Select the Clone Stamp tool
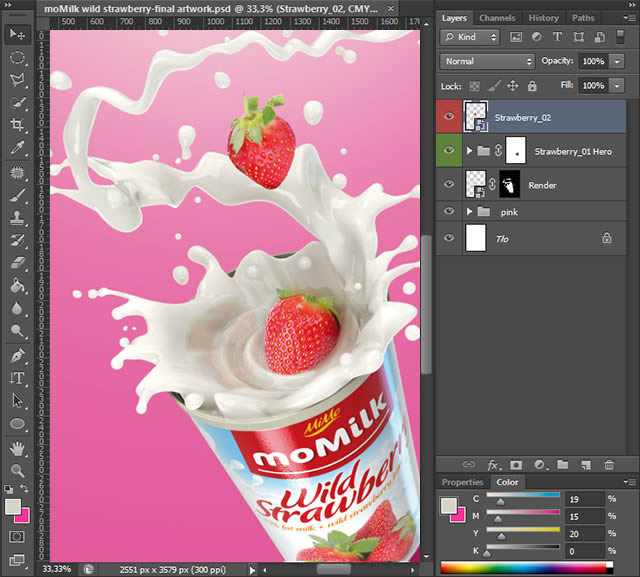 pos(17,218)
